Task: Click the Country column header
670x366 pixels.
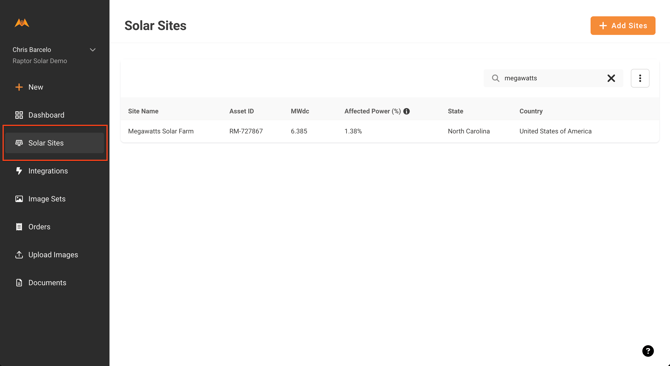Action: 531,111
